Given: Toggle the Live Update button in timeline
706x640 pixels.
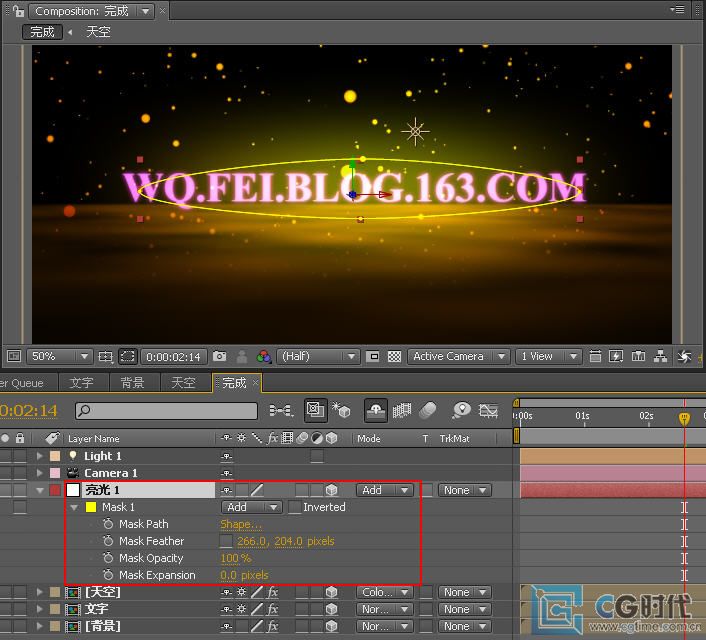Looking at the screenshot, I should pyautogui.click(x=315, y=410).
